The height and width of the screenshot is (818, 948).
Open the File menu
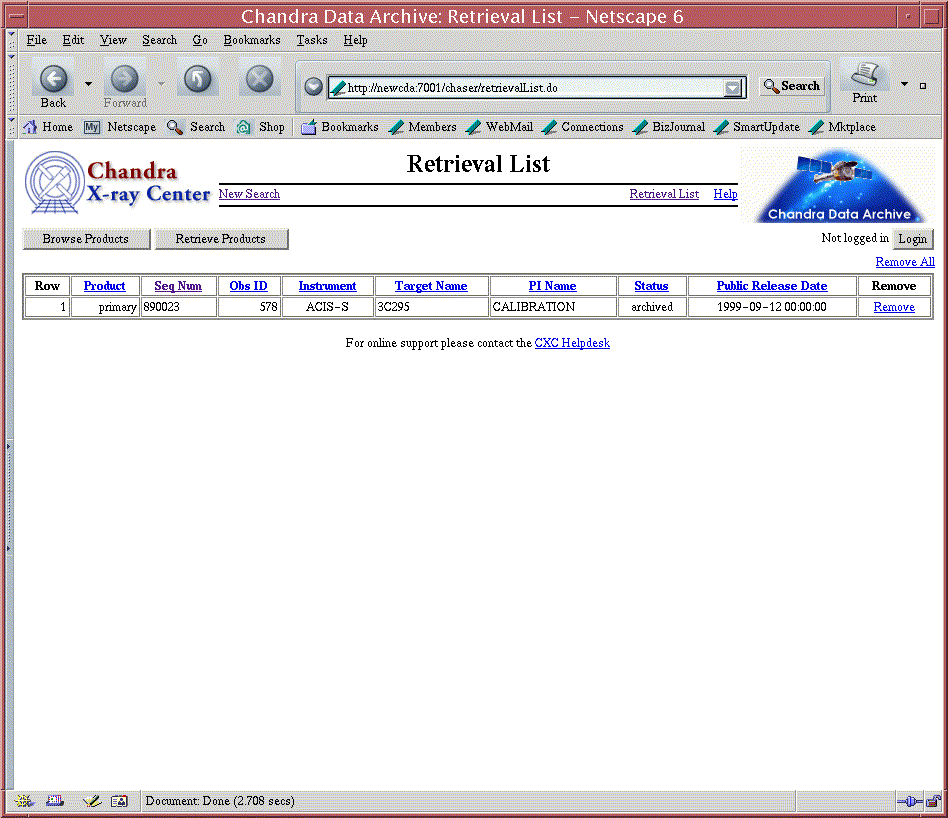coord(36,40)
